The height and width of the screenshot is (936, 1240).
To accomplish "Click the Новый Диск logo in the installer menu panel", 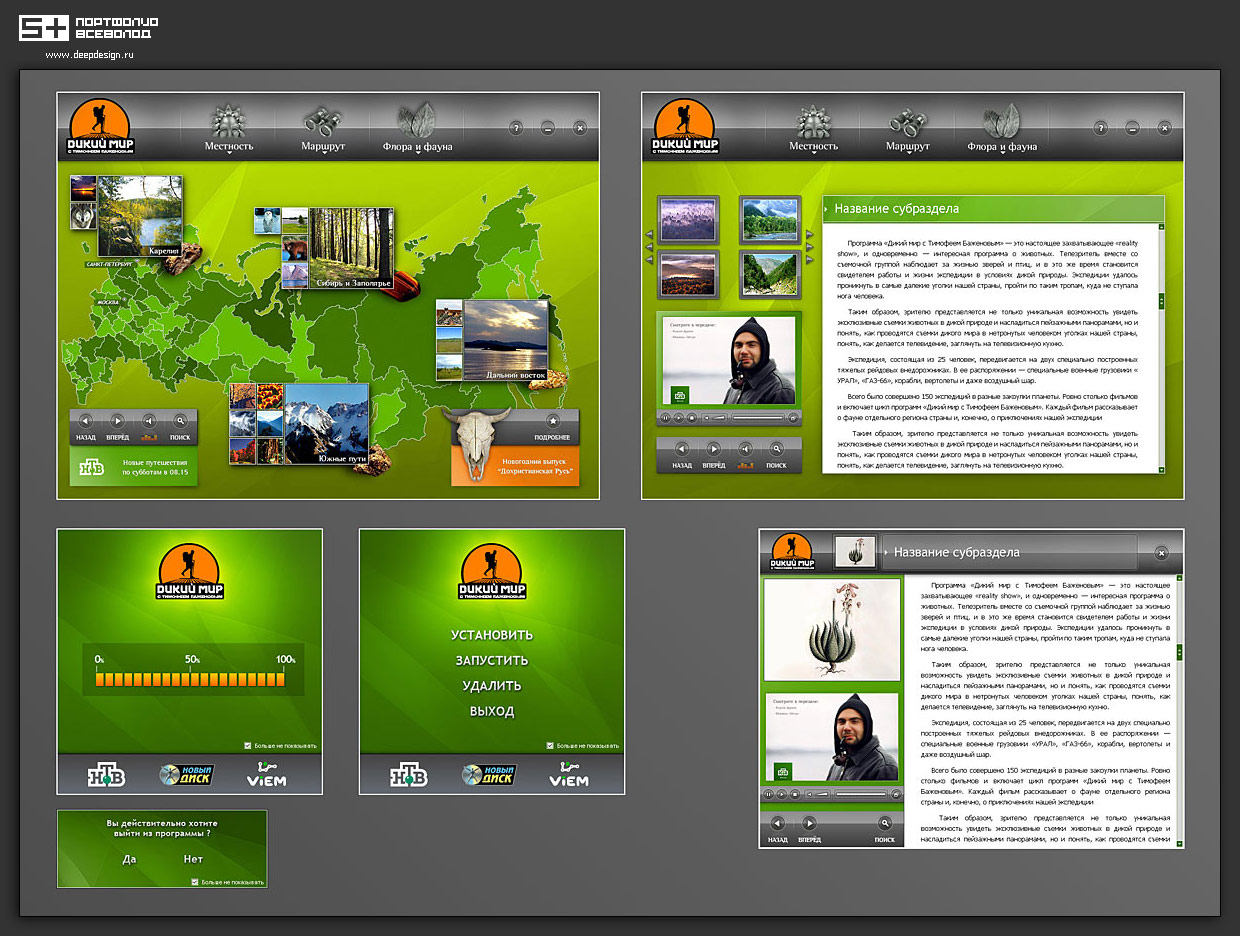I will click(491, 775).
